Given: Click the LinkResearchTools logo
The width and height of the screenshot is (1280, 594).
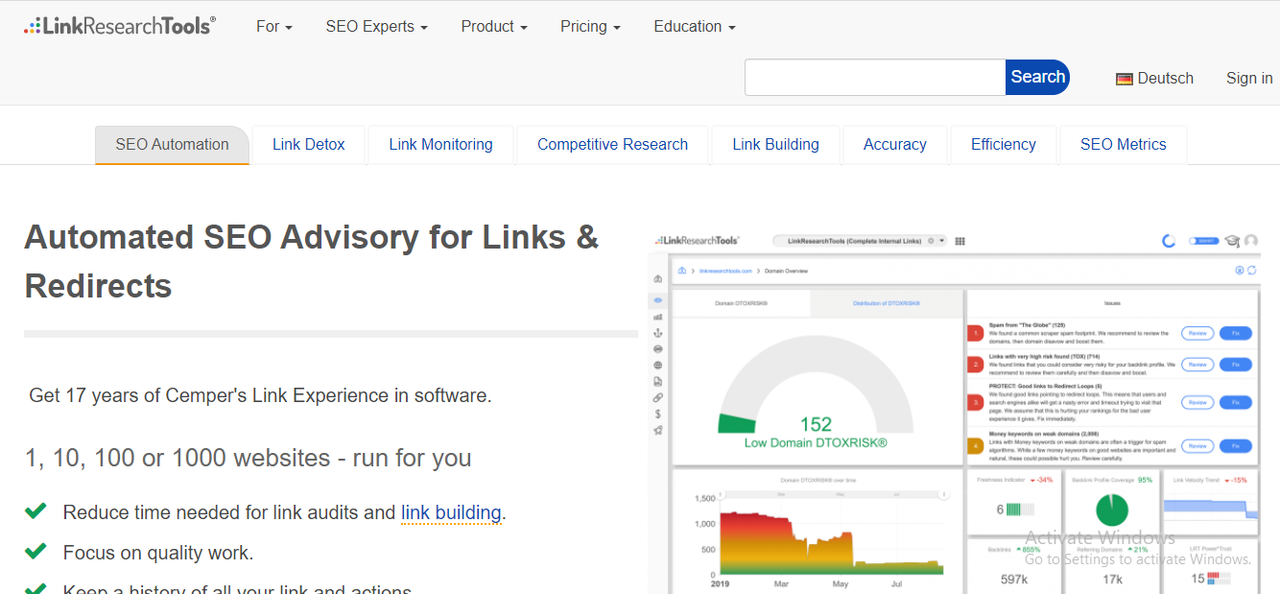Looking at the screenshot, I should pyautogui.click(x=120, y=26).
